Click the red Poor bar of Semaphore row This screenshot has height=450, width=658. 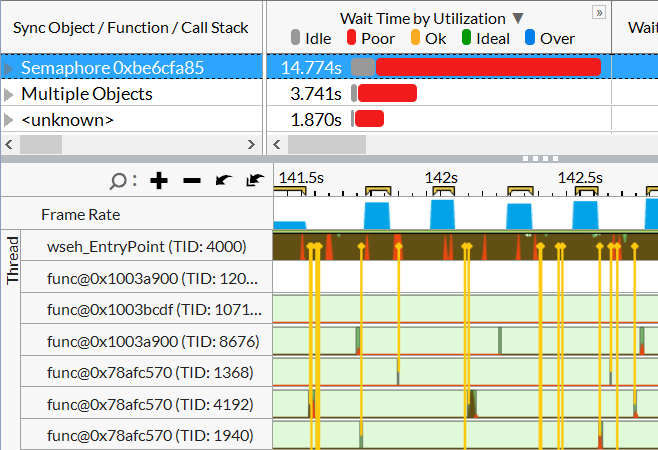[x=488, y=68]
